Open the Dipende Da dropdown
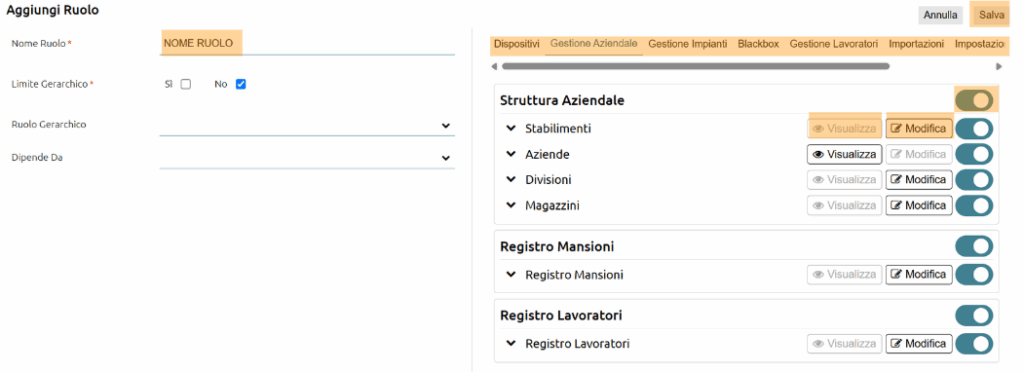Viewport: 1024px width, 372px height. coord(307,158)
